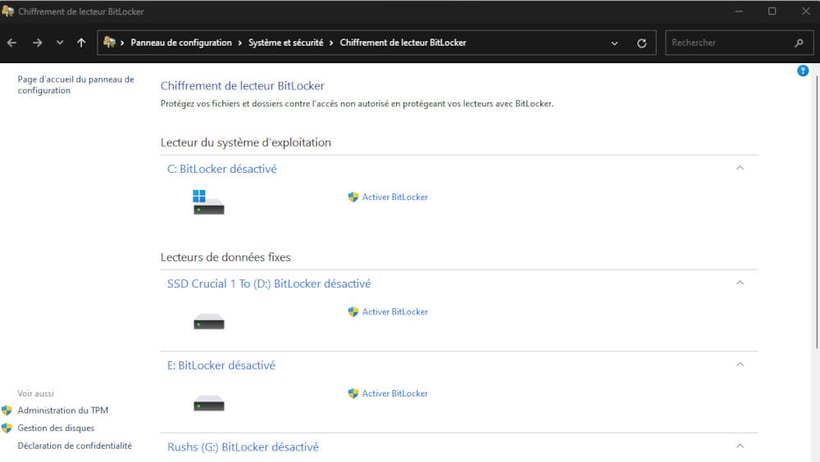Image resolution: width=820 pixels, height=462 pixels.
Task: Click the Voir aussi label
Action: 36,393
